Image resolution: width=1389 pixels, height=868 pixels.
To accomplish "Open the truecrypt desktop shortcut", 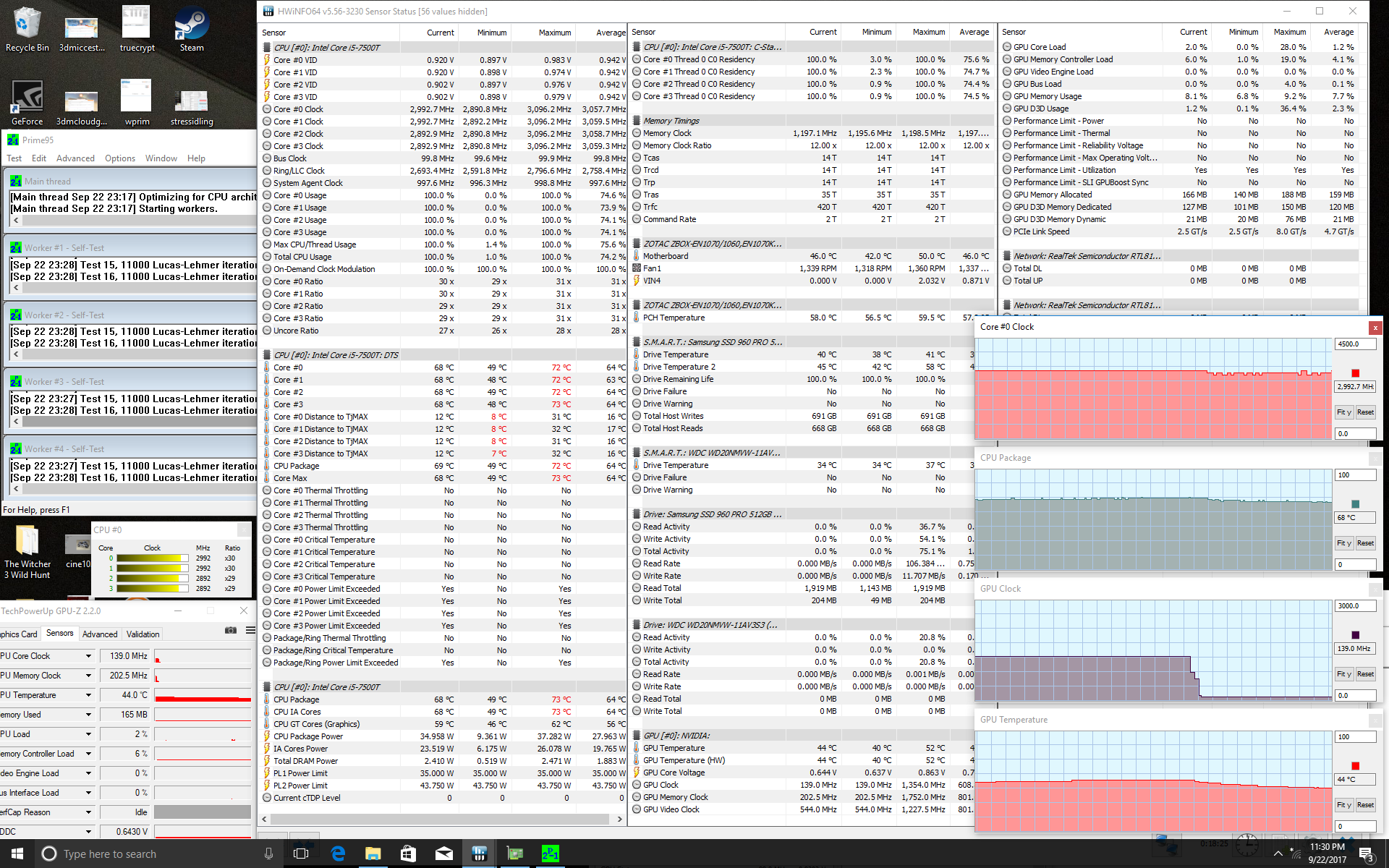I will (137, 29).
